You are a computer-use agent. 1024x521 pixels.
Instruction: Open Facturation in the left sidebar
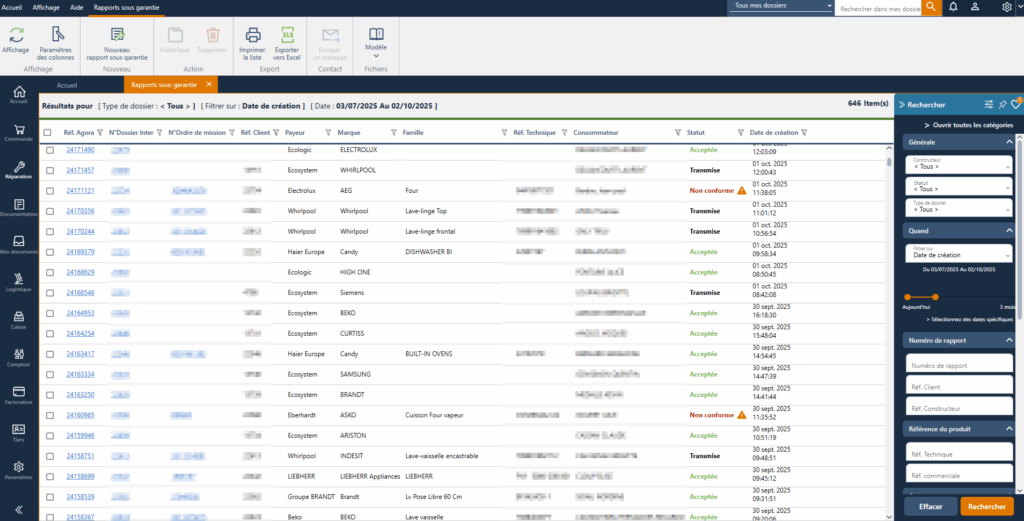[19, 394]
